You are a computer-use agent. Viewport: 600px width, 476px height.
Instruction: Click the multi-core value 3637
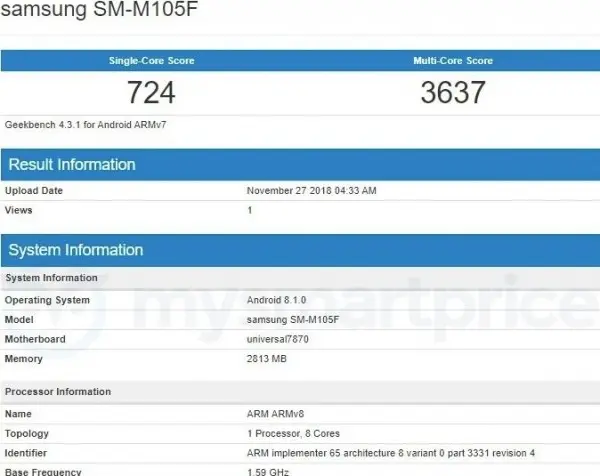[453, 93]
